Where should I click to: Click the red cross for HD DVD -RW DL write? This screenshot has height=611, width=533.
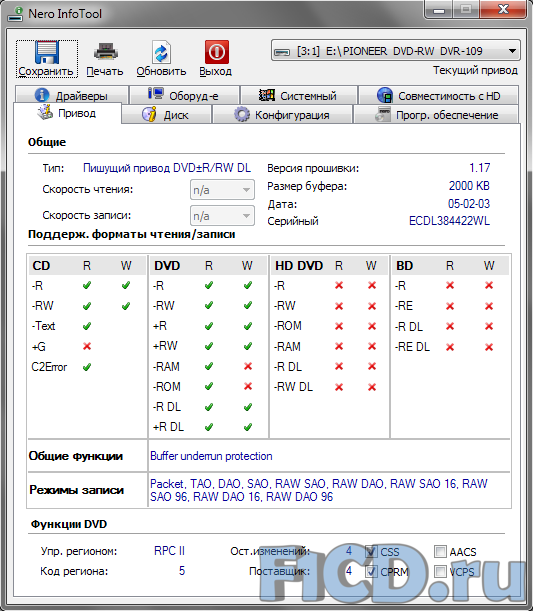[372, 387]
